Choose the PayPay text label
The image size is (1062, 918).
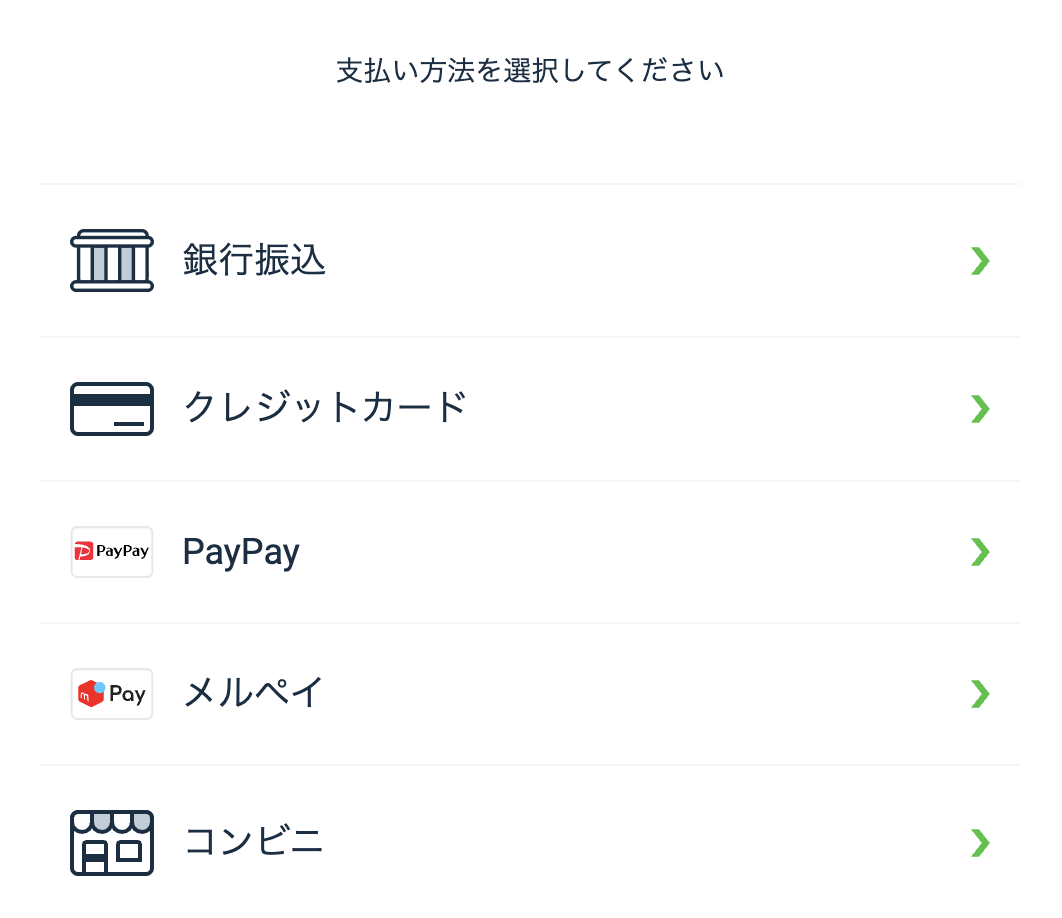point(241,552)
